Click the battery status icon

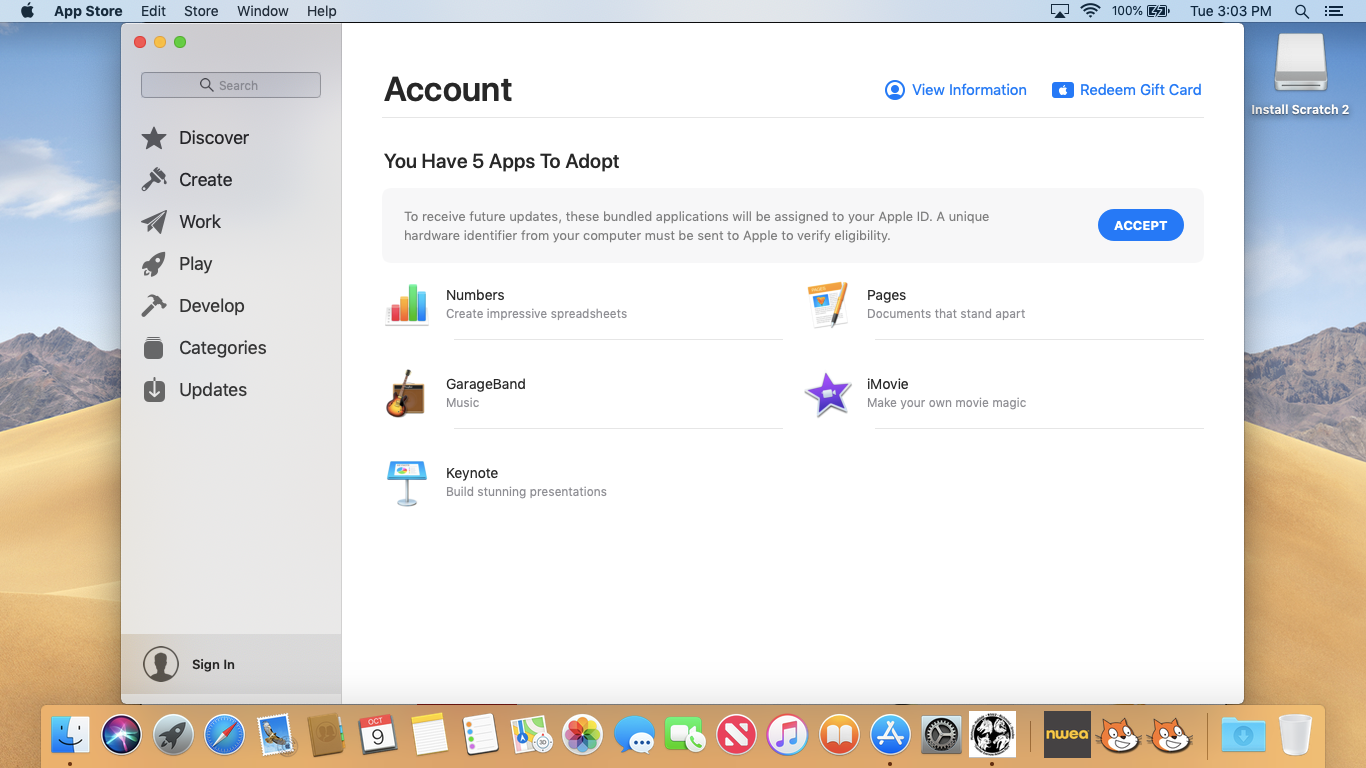(1158, 11)
